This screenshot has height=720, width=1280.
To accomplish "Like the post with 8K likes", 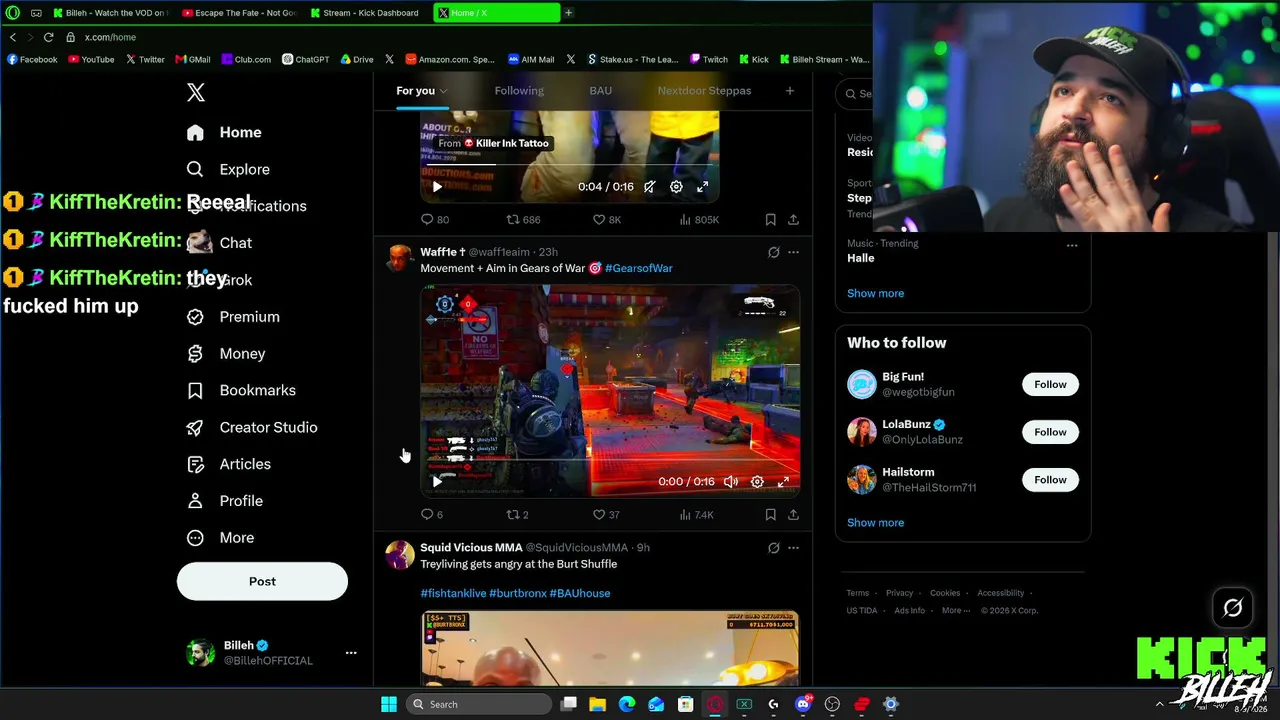I will (x=607, y=219).
